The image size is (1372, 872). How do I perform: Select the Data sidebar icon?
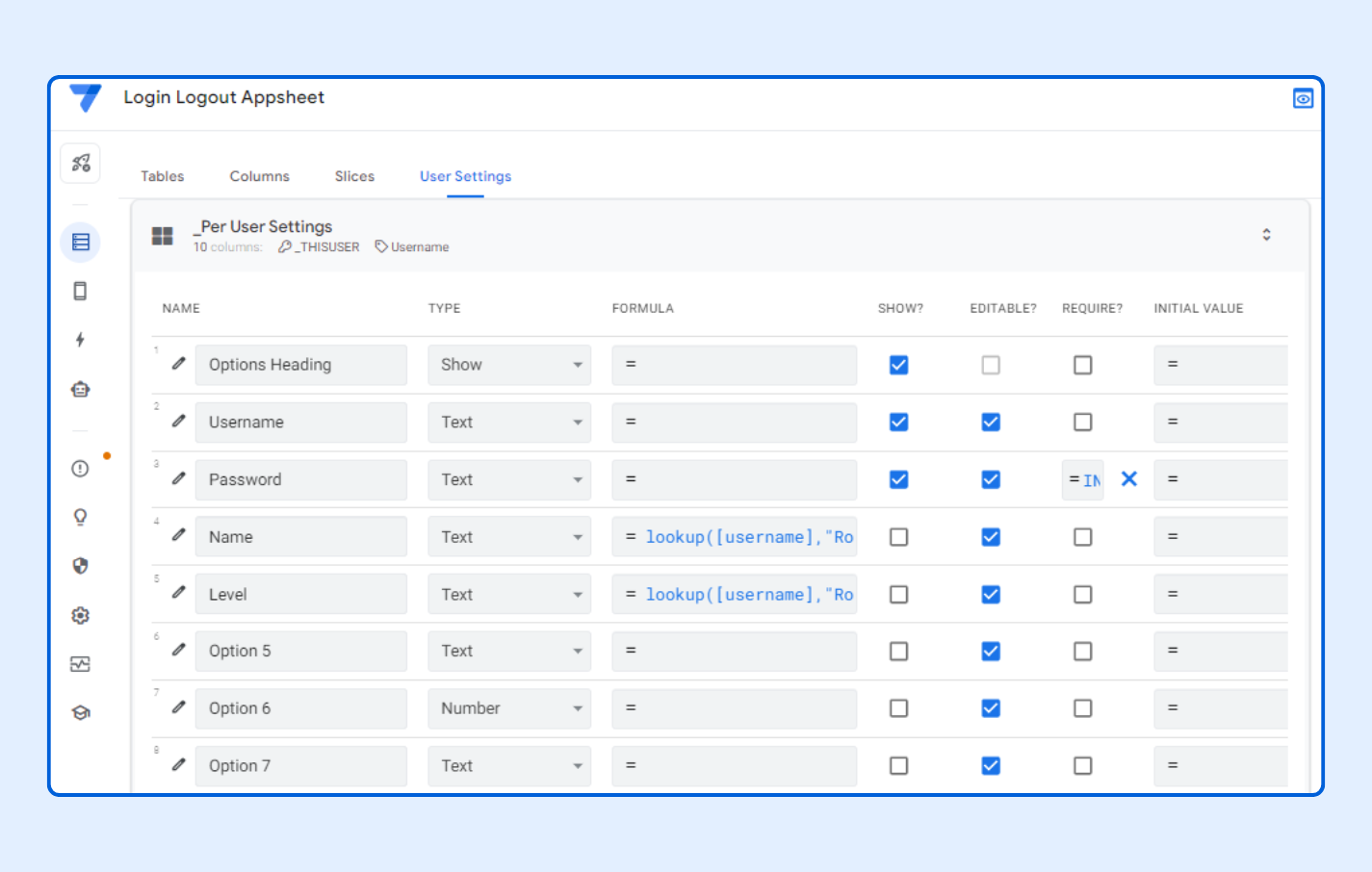click(81, 242)
